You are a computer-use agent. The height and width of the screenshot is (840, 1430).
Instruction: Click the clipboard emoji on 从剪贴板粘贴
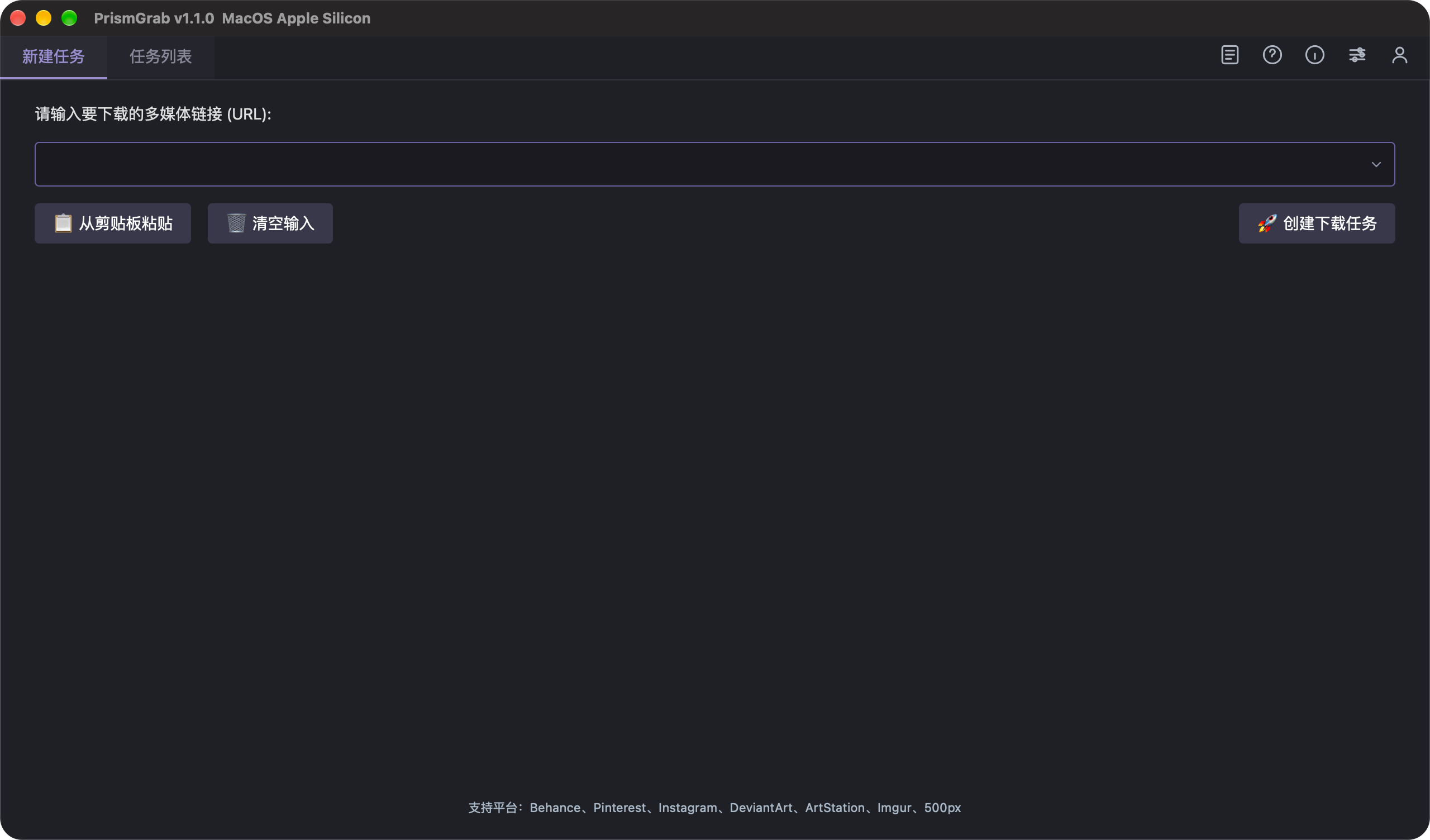(x=63, y=223)
